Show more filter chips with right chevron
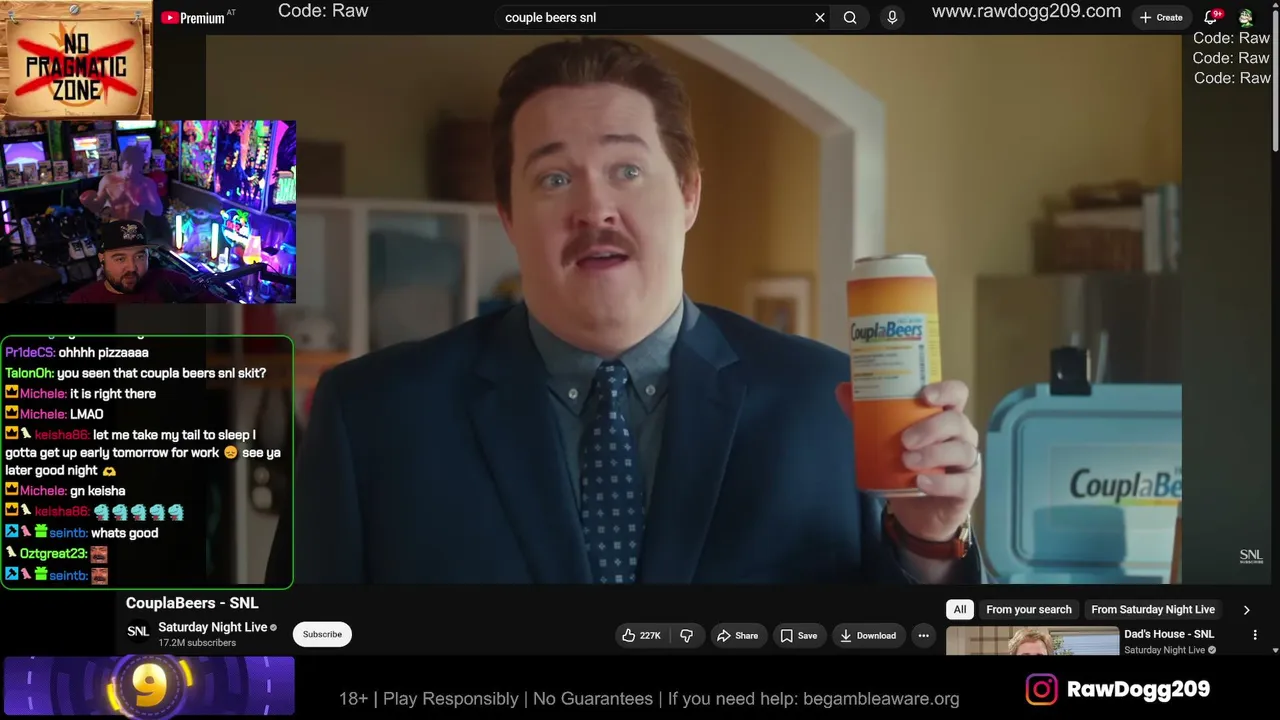 (x=1246, y=609)
